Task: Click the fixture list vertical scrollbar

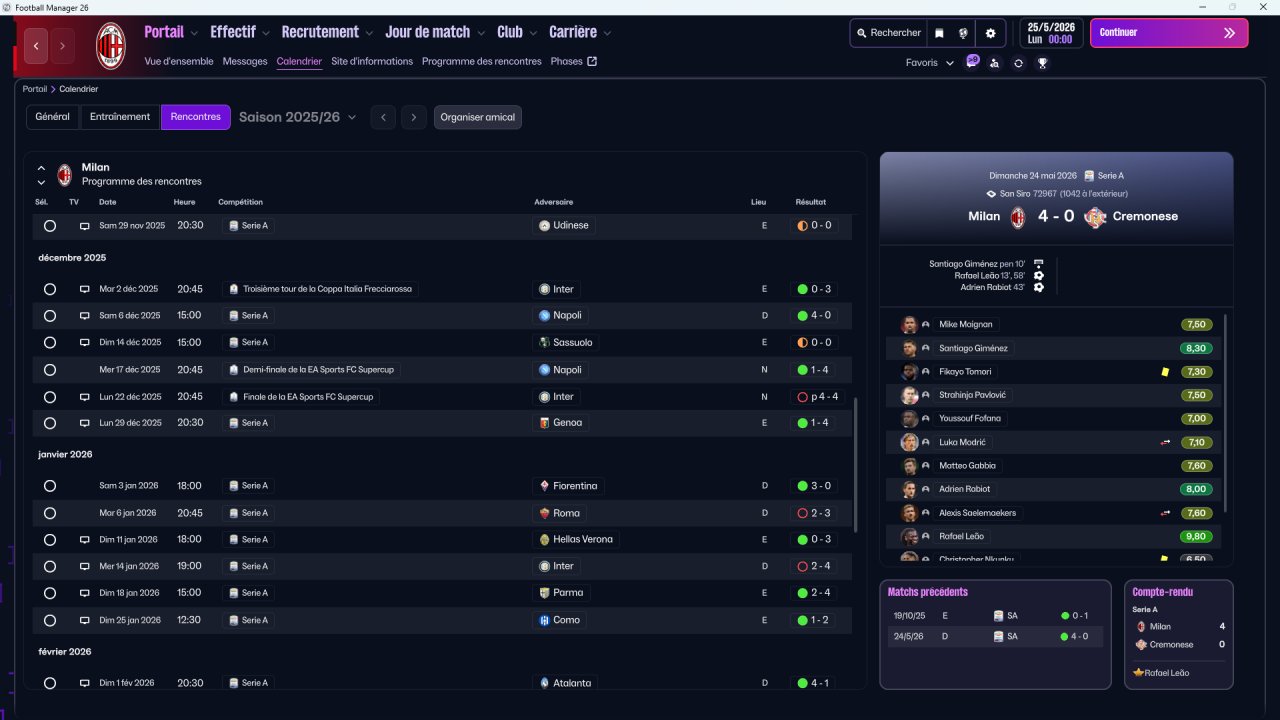Action: click(x=856, y=465)
